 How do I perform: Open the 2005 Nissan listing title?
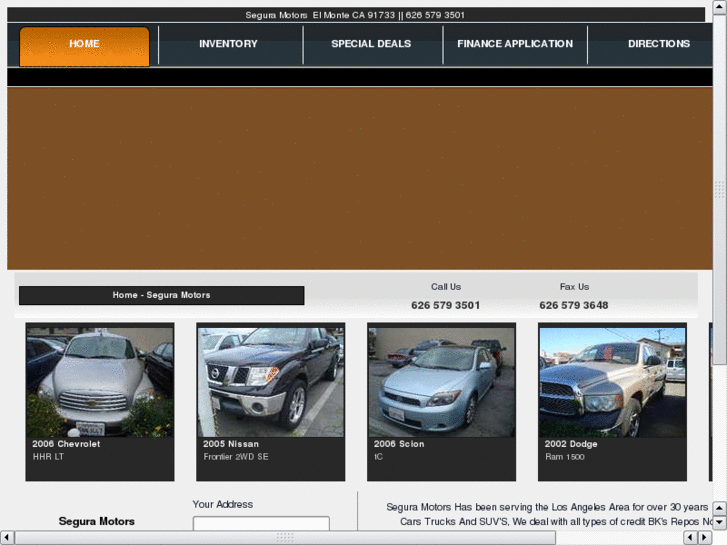[x=231, y=444]
